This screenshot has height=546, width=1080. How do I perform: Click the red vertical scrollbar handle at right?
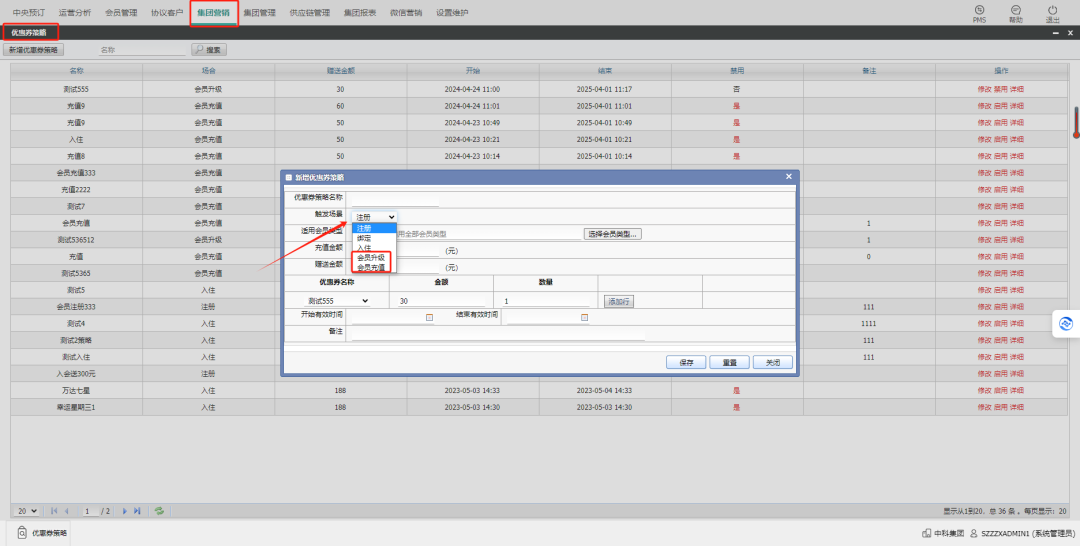pos(1076,123)
